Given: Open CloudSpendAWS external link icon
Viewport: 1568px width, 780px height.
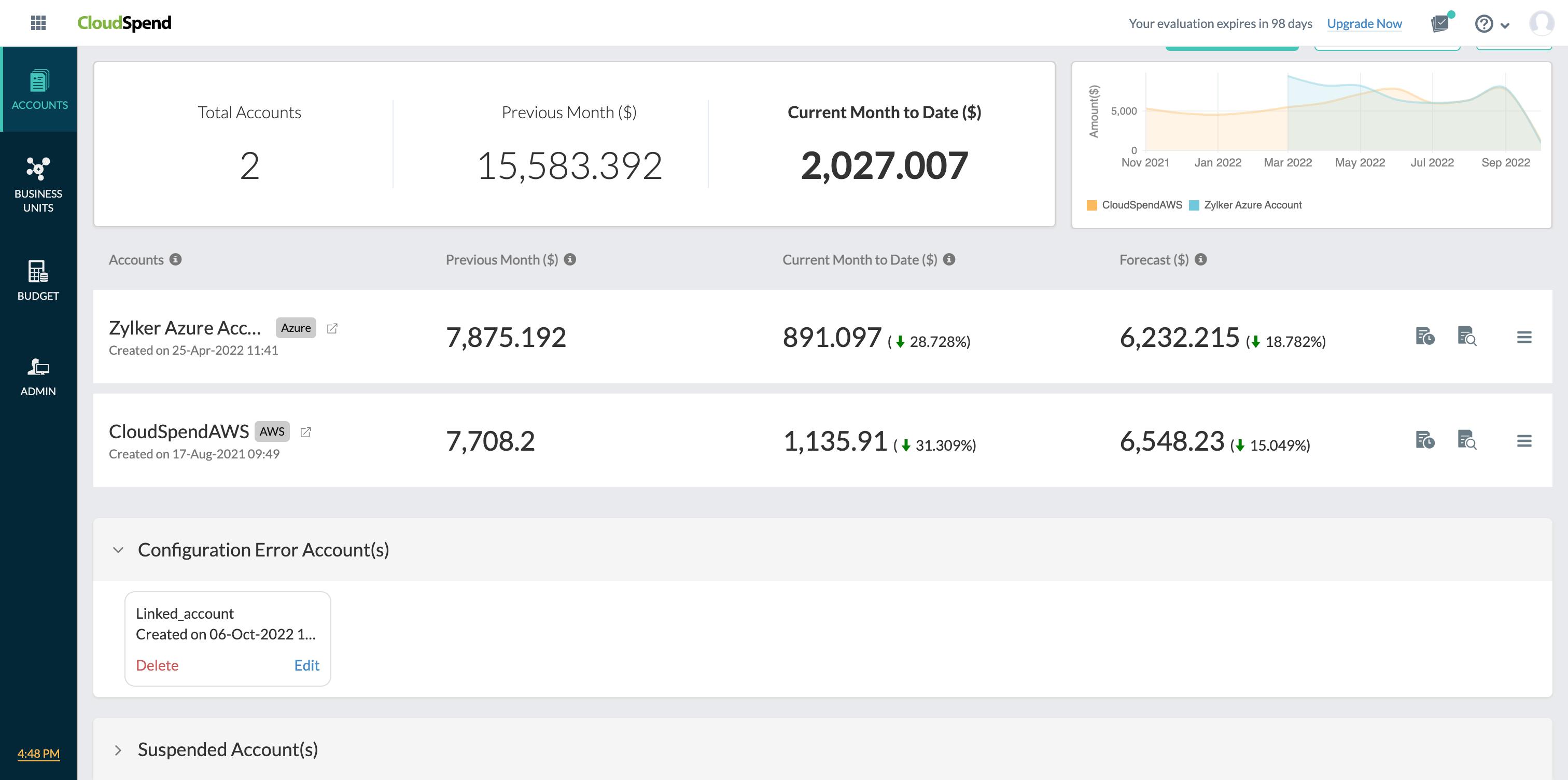Looking at the screenshot, I should tap(305, 431).
